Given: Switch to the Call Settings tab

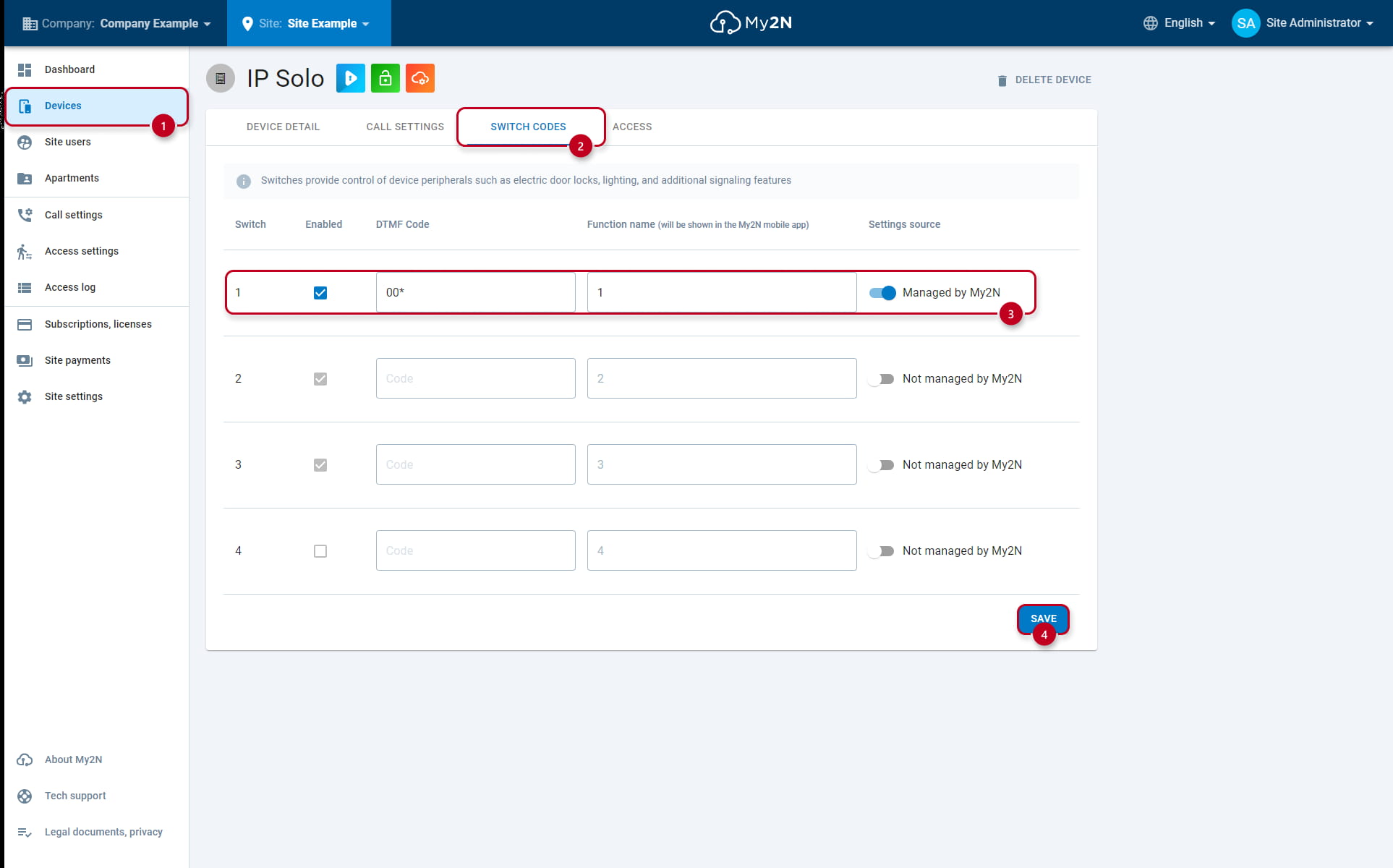Looking at the screenshot, I should 405,127.
